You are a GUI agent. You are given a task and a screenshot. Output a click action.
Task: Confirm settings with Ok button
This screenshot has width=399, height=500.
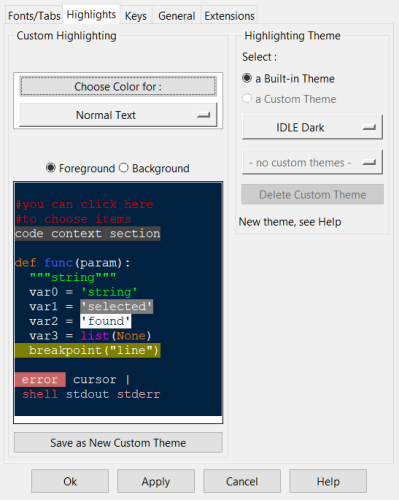coord(70,481)
